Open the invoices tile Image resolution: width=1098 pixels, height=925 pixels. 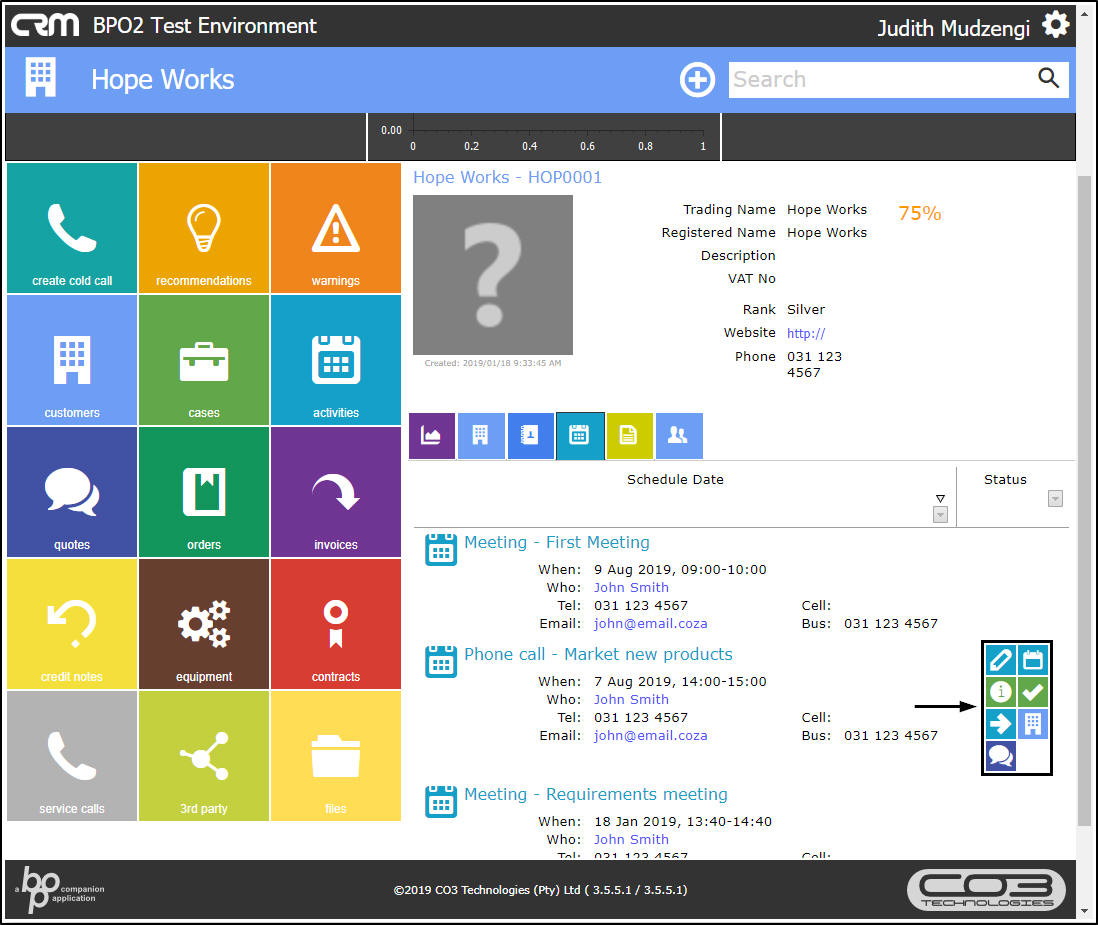coord(336,492)
